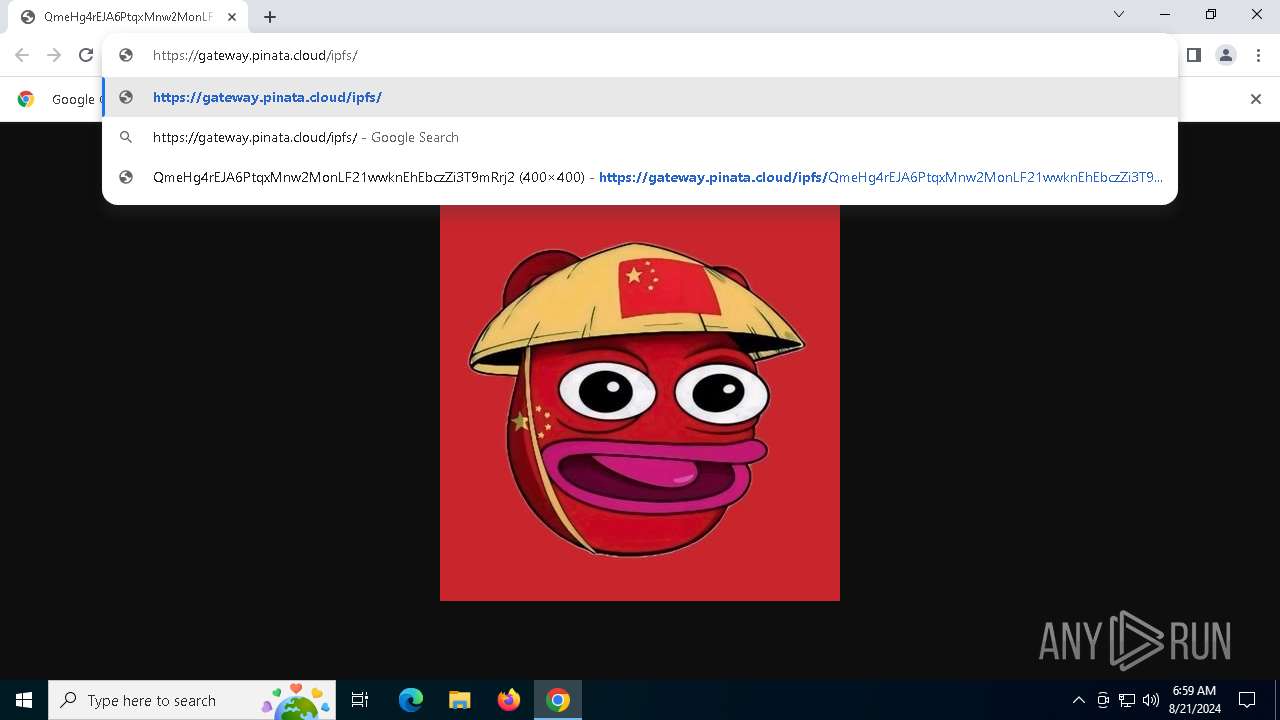Image resolution: width=1280 pixels, height=720 pixels.
Task: Open a new browser tab
Action: click(x=270, y=17)
